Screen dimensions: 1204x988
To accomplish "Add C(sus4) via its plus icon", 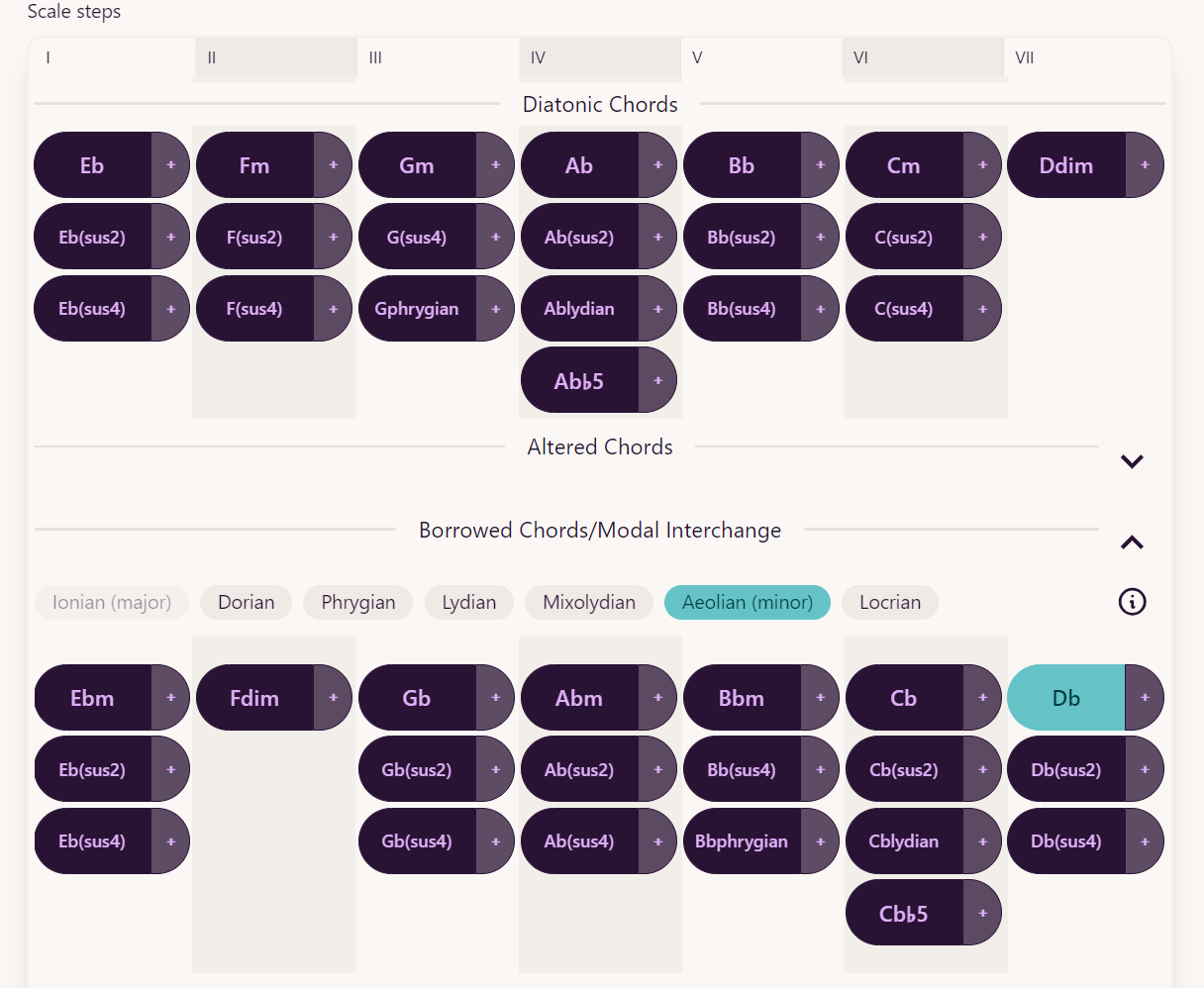I will pyautogui.click(x=982, y=309).
